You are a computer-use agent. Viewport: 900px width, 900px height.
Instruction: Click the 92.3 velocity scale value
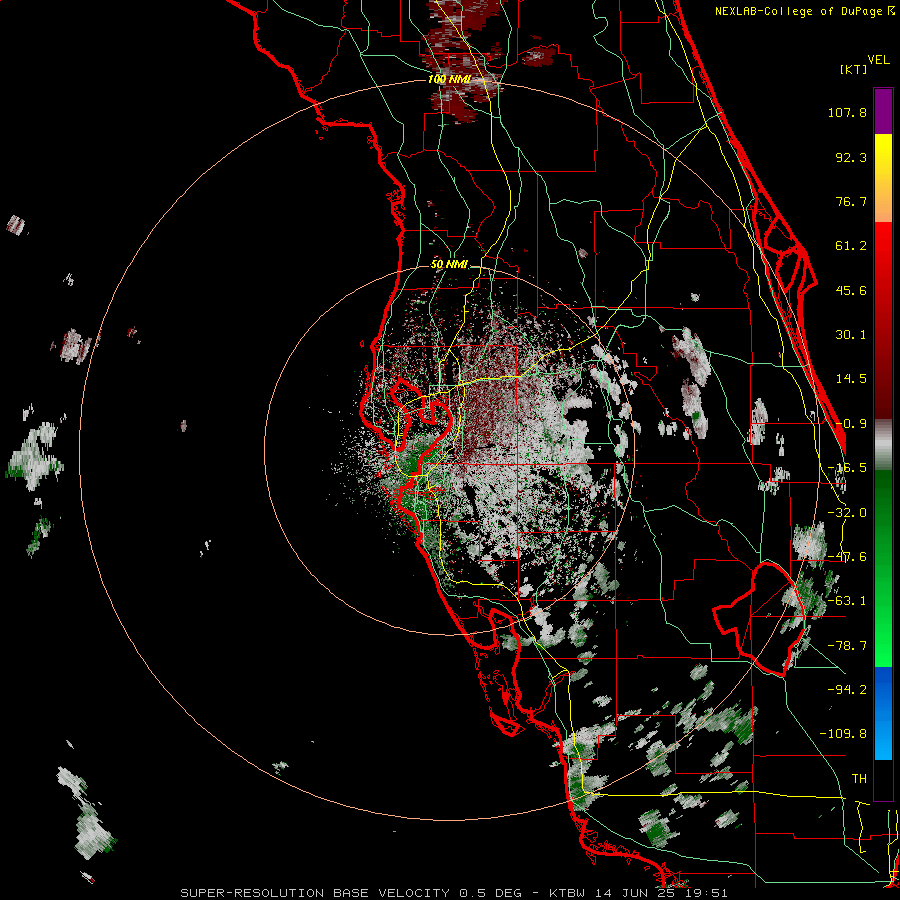(851, 157)
